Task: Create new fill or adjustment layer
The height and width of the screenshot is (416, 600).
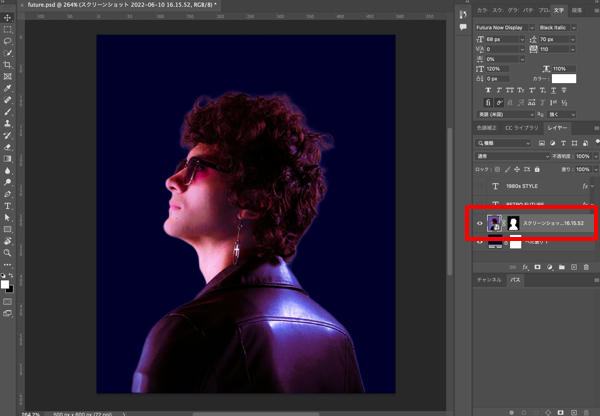Action: coord(550,267)
